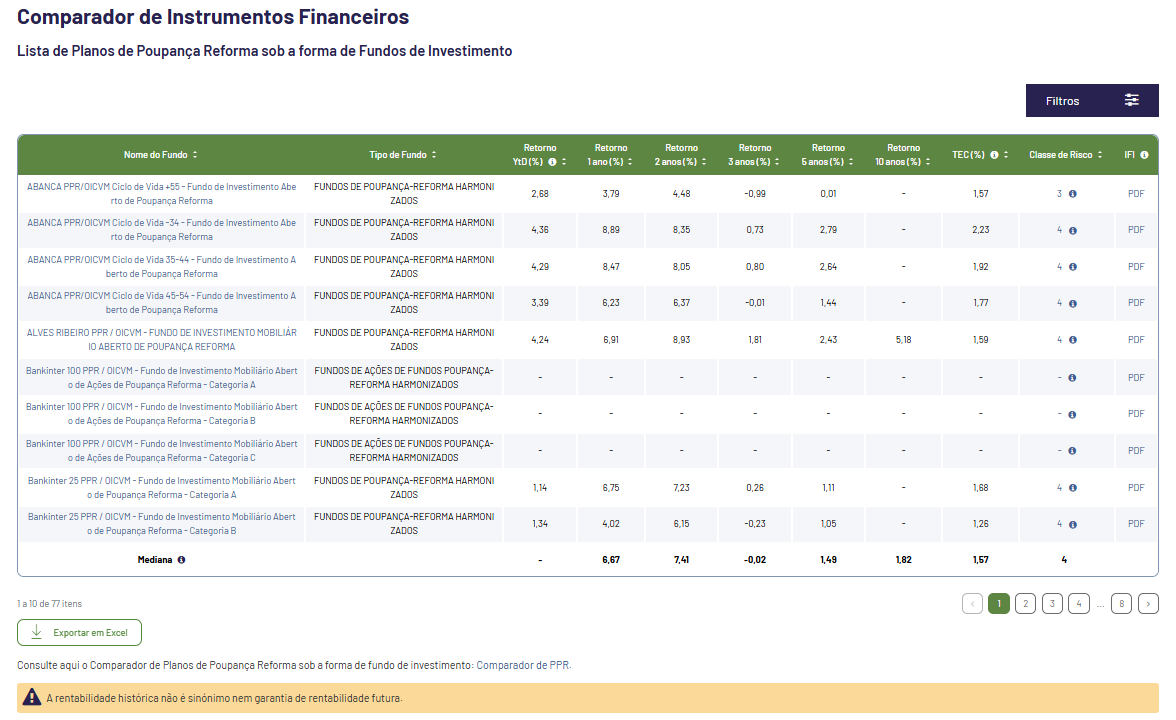Screen dimensions: 1176x720
Task: Jump to page 8 of results
Action: click(x=1122, y=603)
